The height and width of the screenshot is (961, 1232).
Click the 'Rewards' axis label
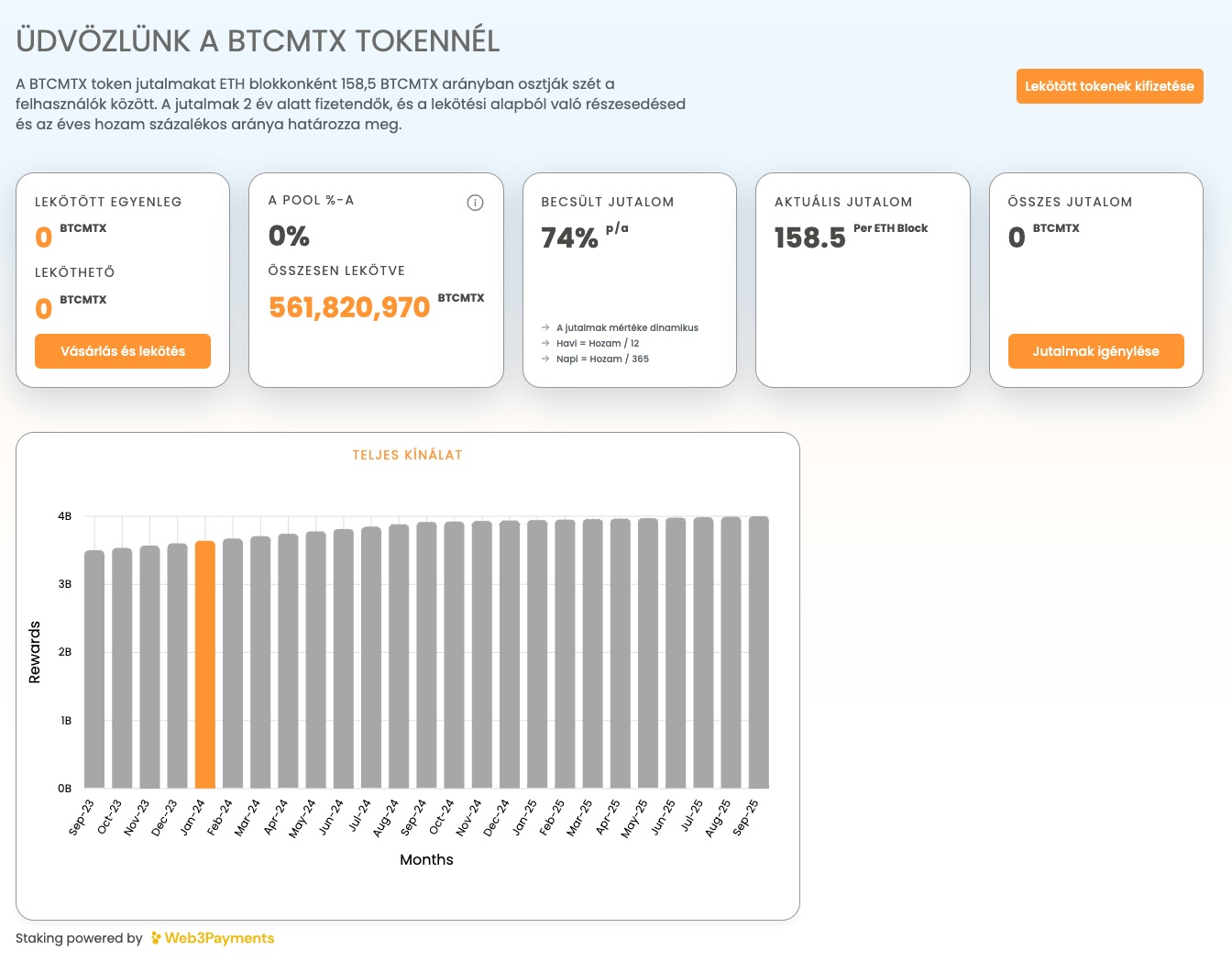(35, 652)
